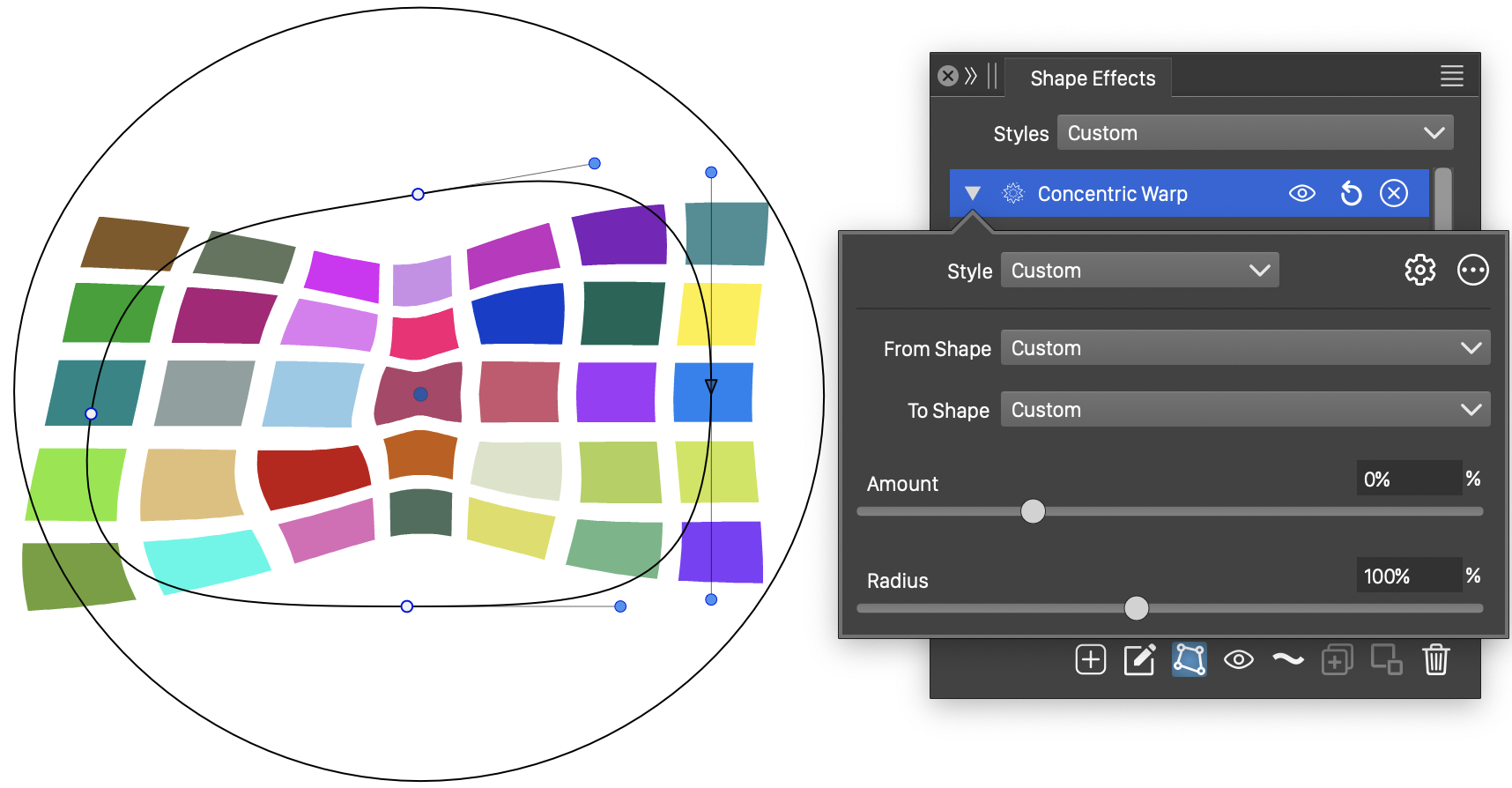Open the From Shape dropdown
Viewport: 1512px width, 788px height.
click(1245, 348)
